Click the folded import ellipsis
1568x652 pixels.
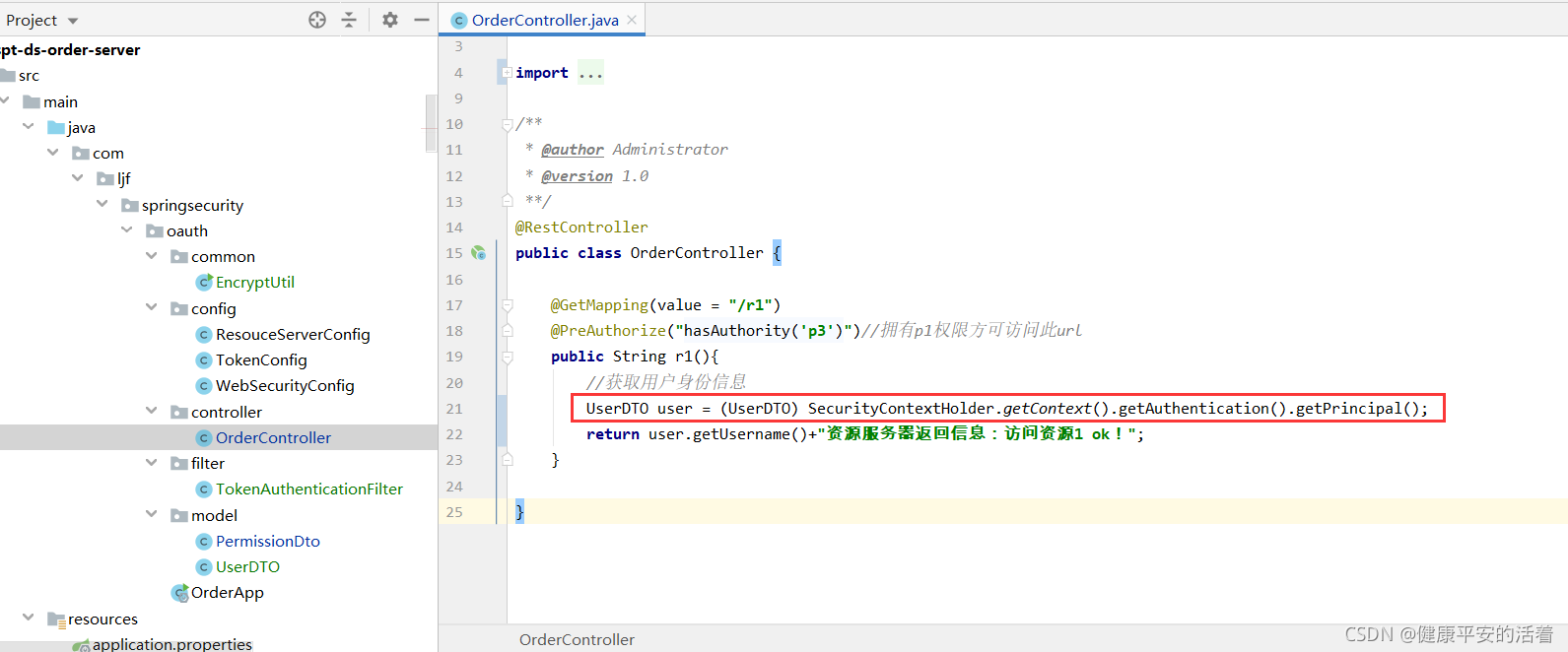(x=590, y=72)
